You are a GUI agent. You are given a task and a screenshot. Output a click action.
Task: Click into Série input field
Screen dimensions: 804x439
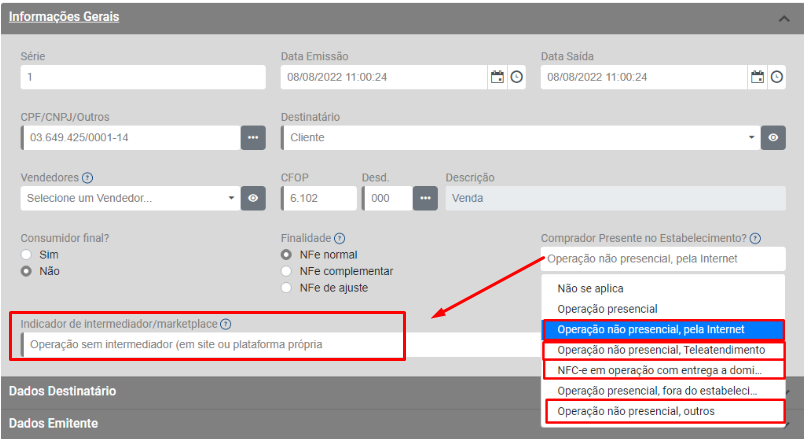pyautogui.click(x=143, y=77)
